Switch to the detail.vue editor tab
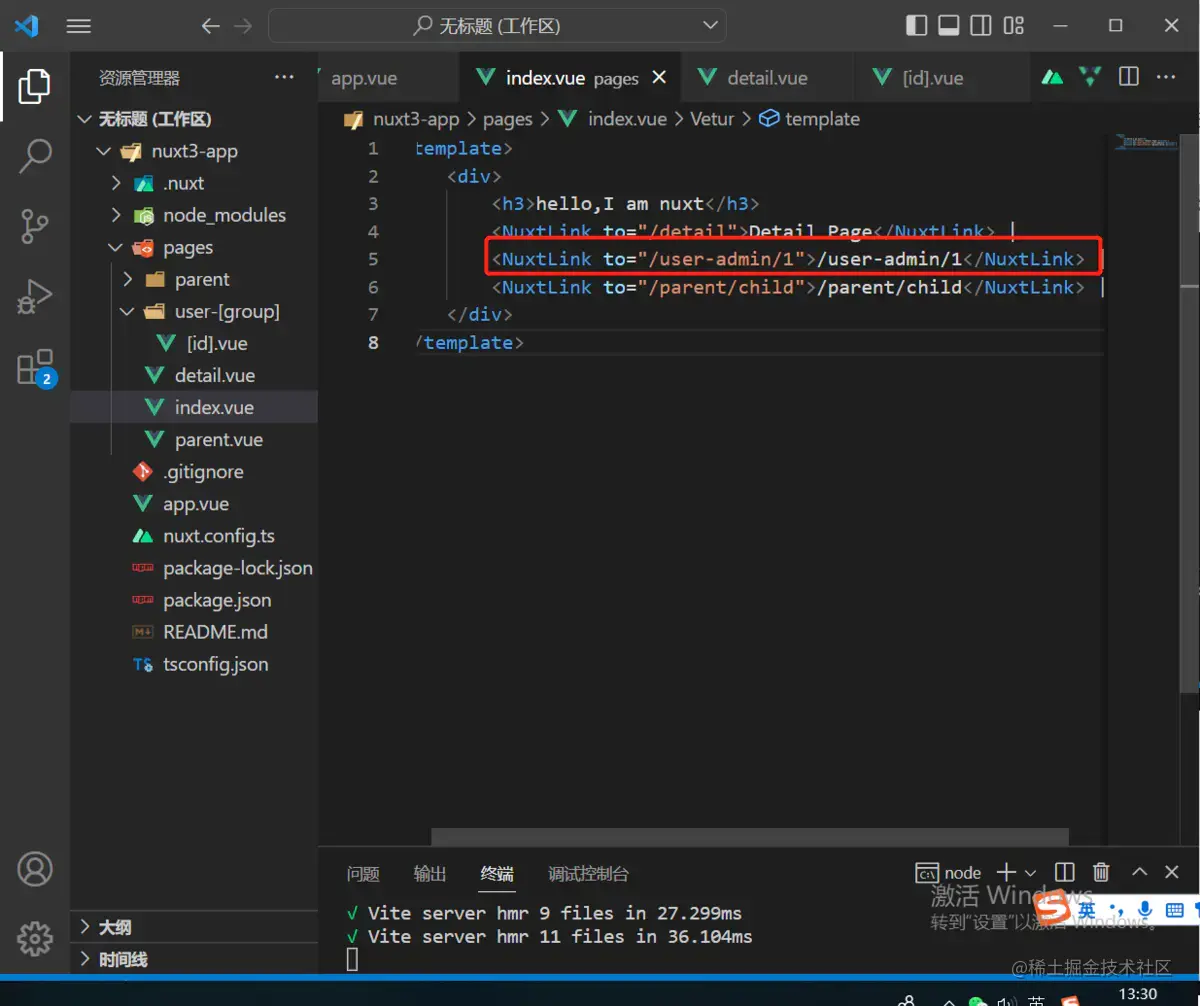This screenshot has width=1200, height=1006. 767,78
